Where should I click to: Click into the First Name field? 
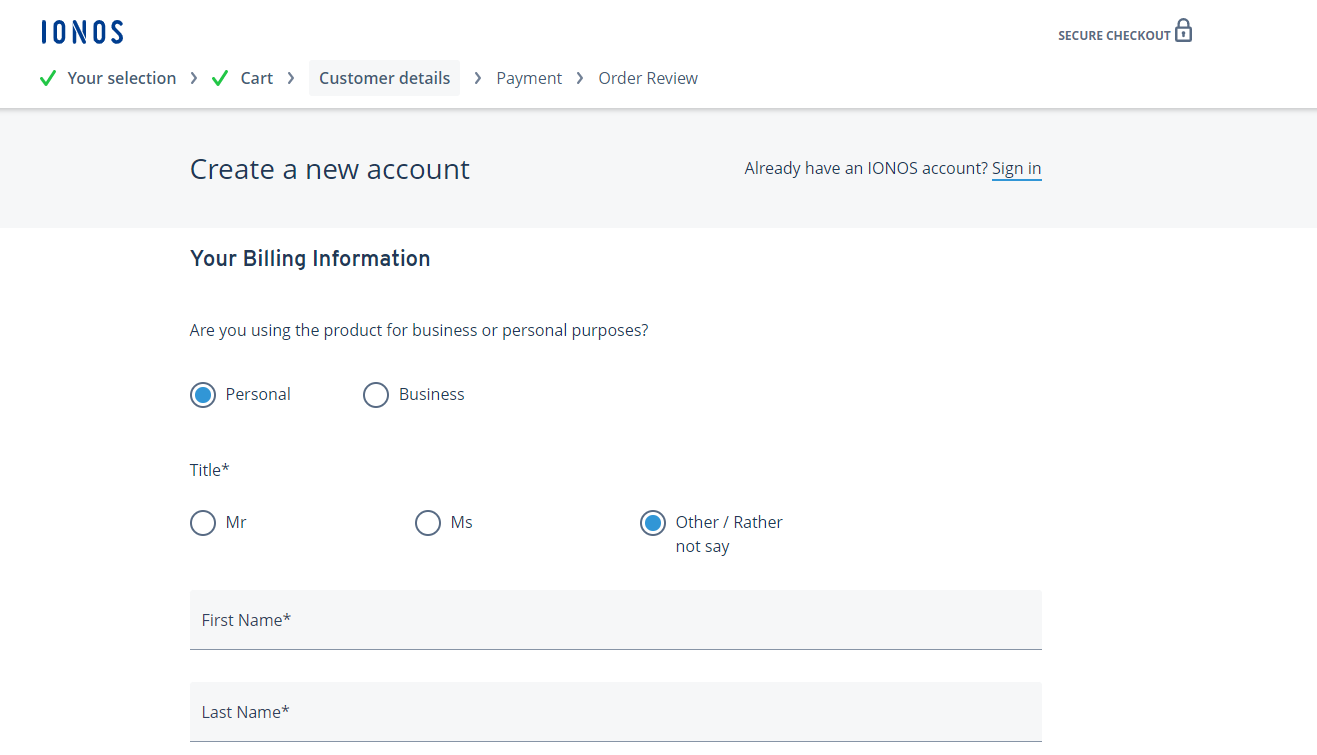click(616, 620)
